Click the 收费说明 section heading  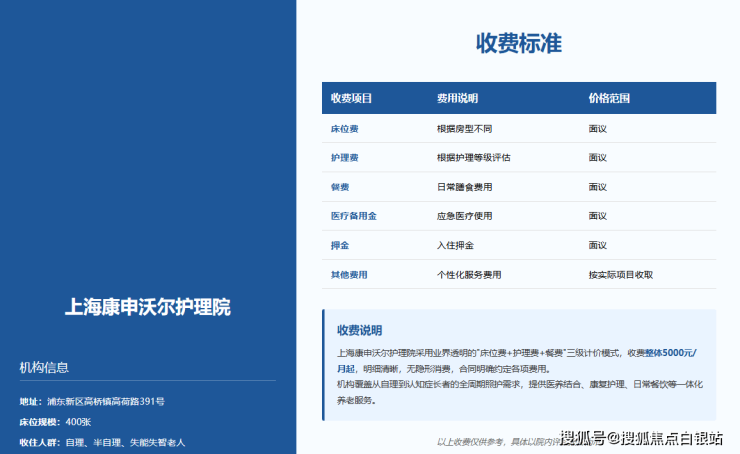[359, 330]
